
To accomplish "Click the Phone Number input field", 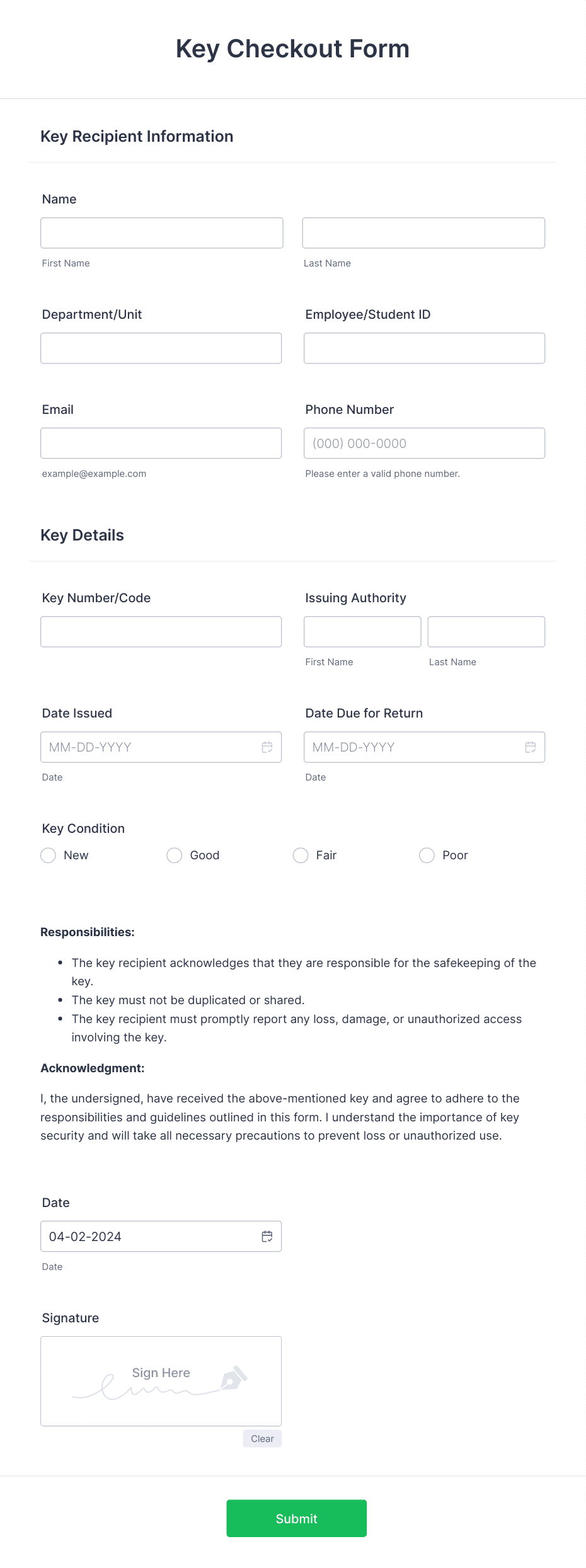I will [x=423, y=443].
